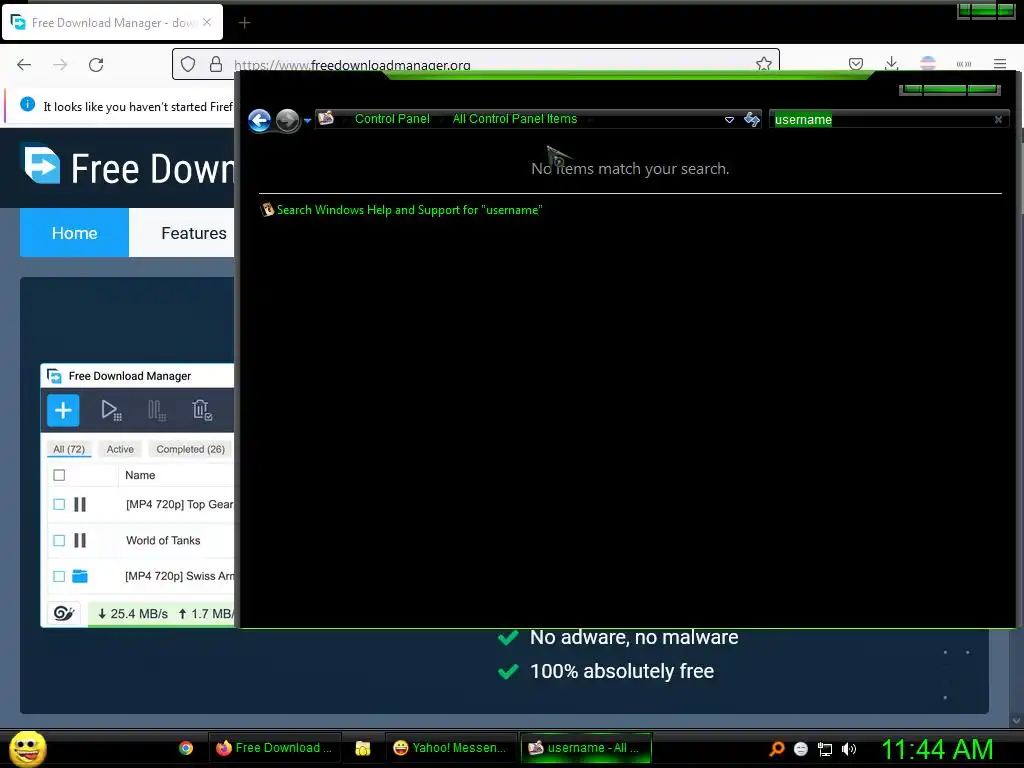Image resolution: width=1024 pixels, height=768 pixels.
Task: Open the Firefox hamburger menu
Action: point(1000,64)
